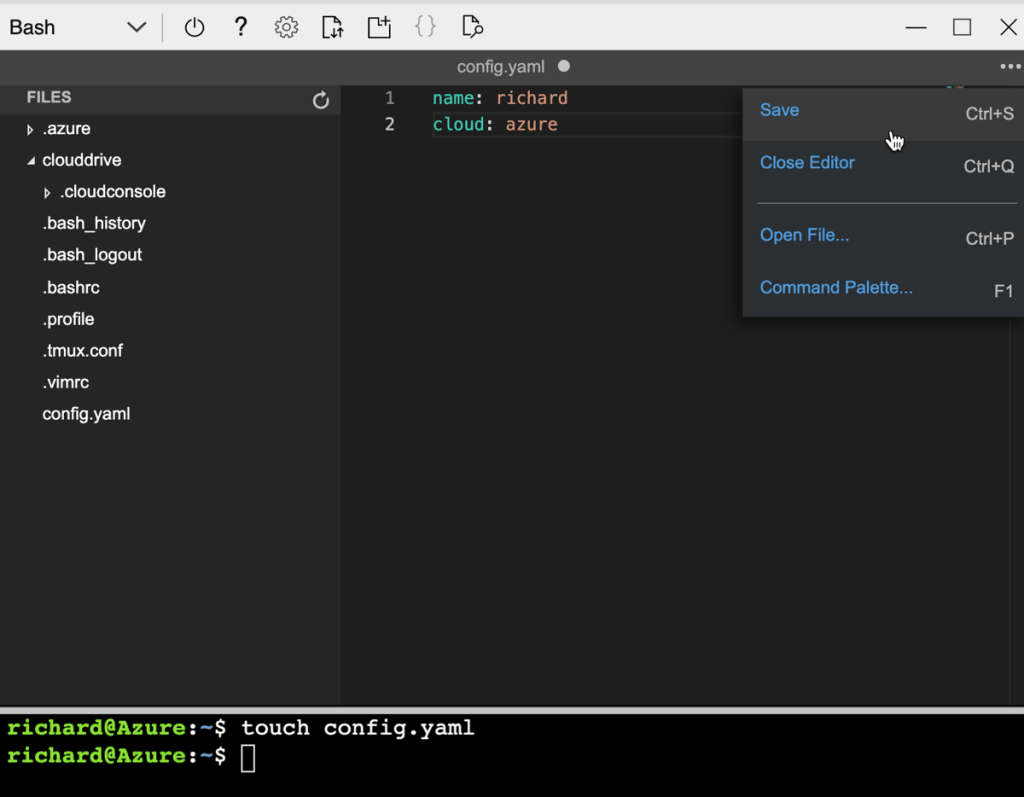Click the web preview icon
The image size is (1024, 797).
tap(473, 28)
